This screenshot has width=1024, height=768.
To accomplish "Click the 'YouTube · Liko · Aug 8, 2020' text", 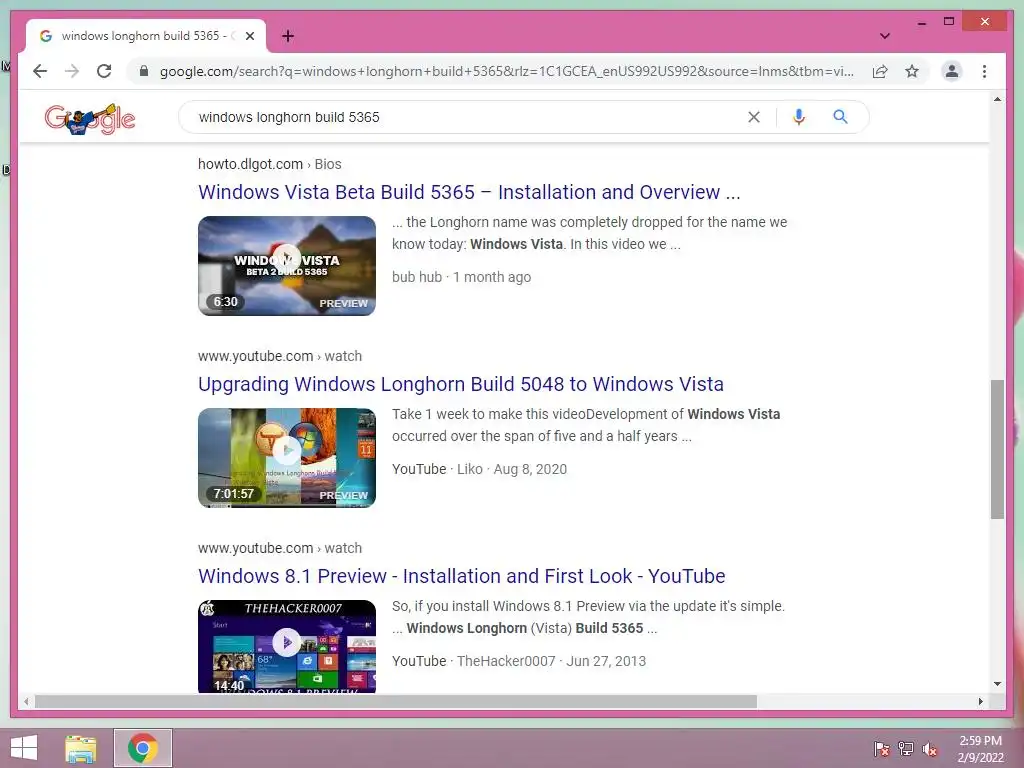I will 479,469.
